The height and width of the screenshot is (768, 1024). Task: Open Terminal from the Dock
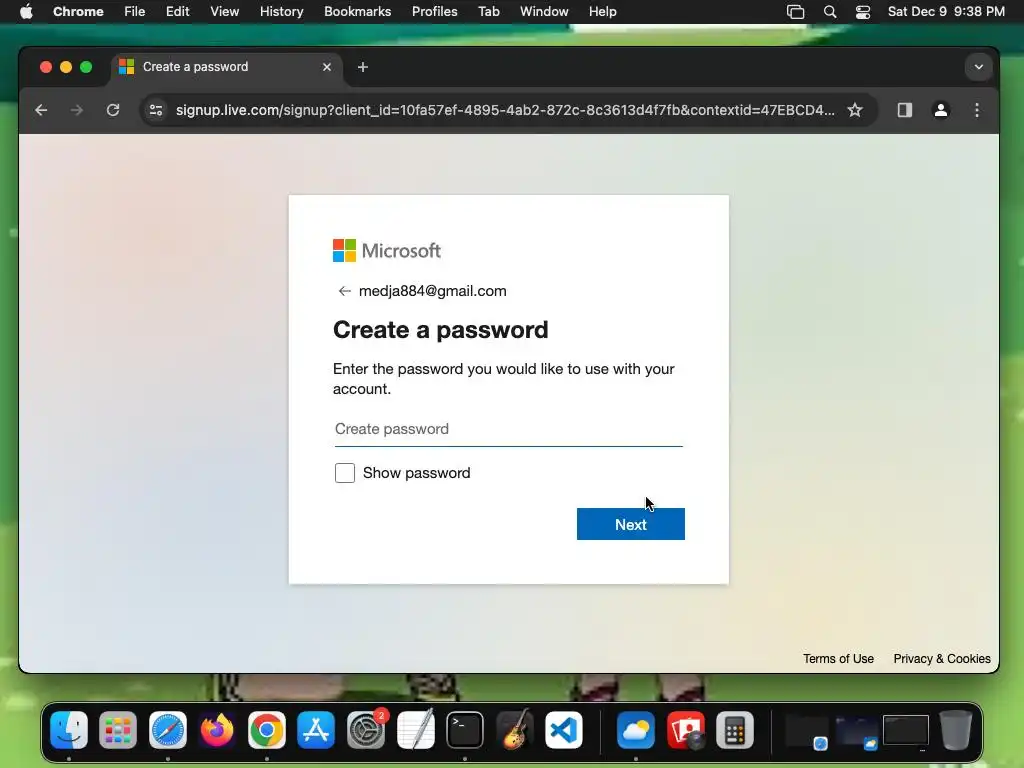(x=465, y=730)
